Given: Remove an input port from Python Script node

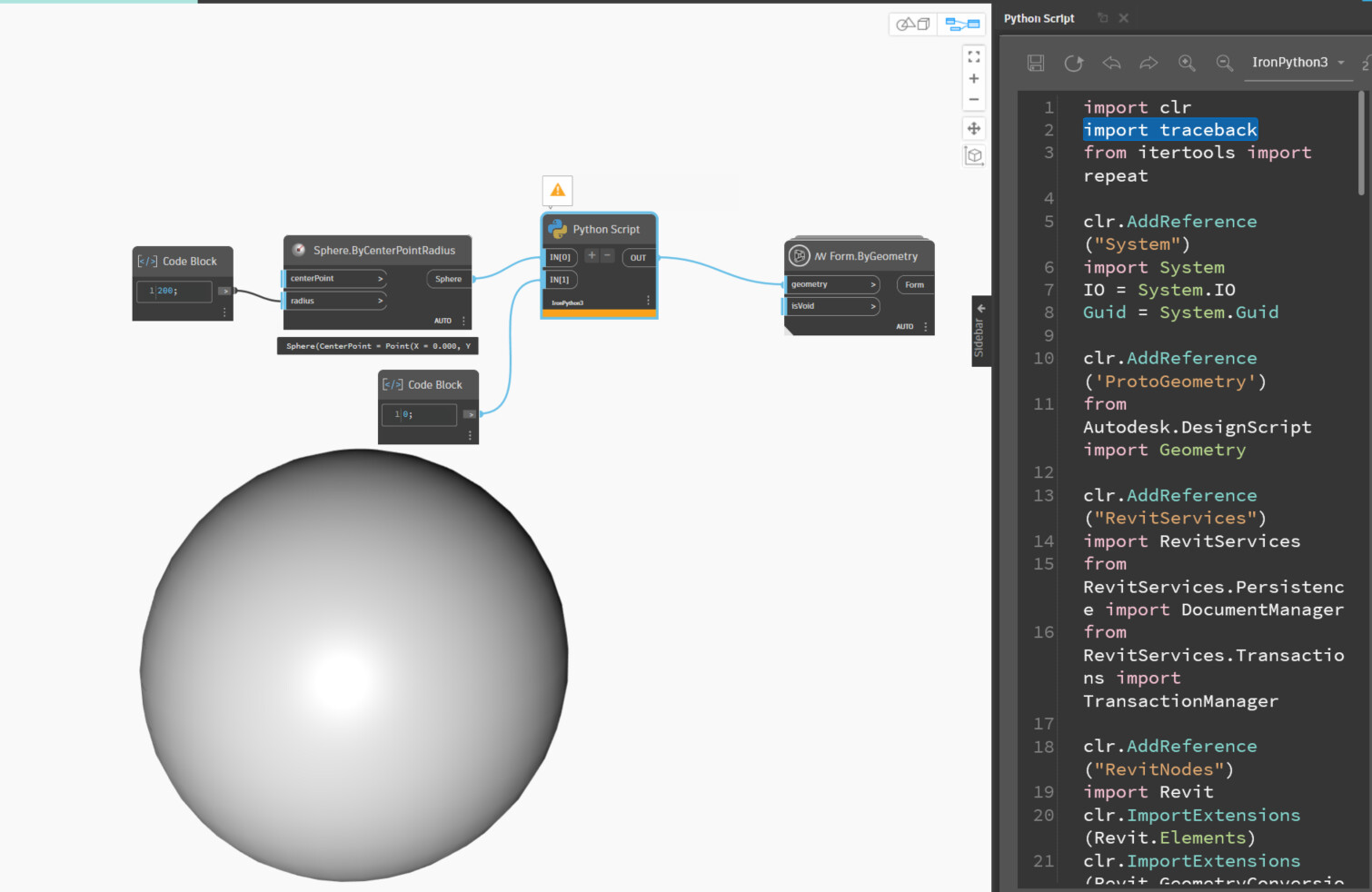Looking at the screenshot, I should 608,256.
